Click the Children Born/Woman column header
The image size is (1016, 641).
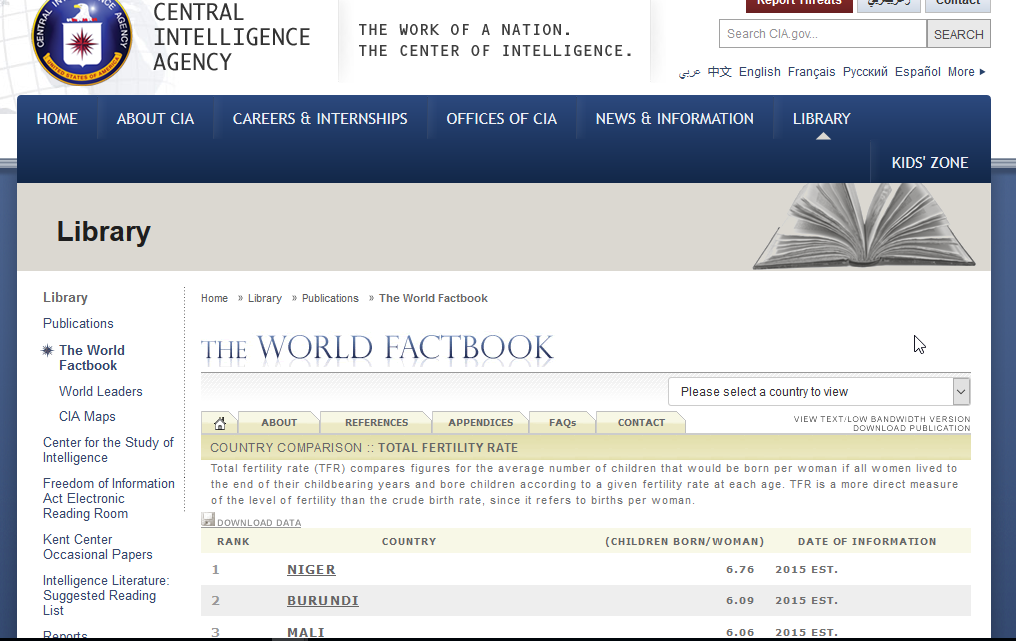pos(685,541)
